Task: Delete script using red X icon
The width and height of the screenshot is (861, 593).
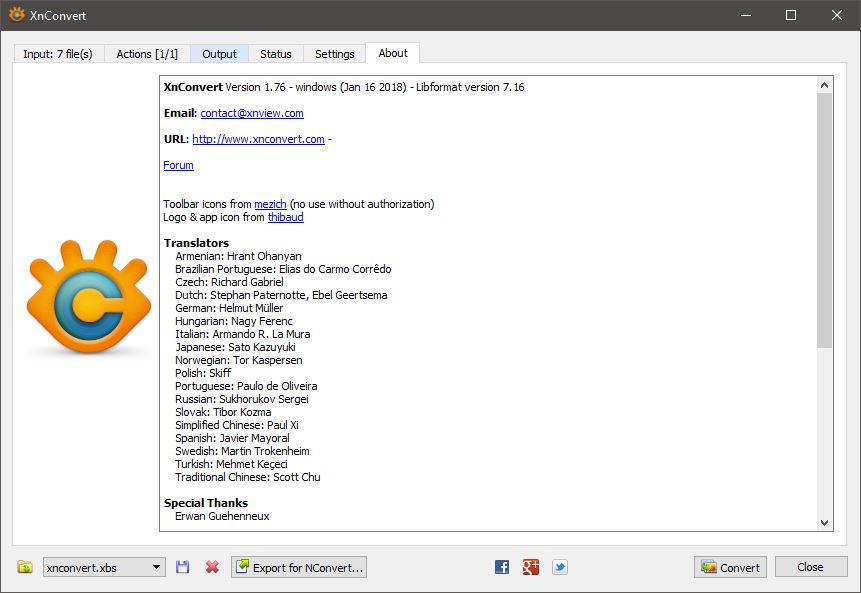Action: pyautogui.click(x=212, y=567)
